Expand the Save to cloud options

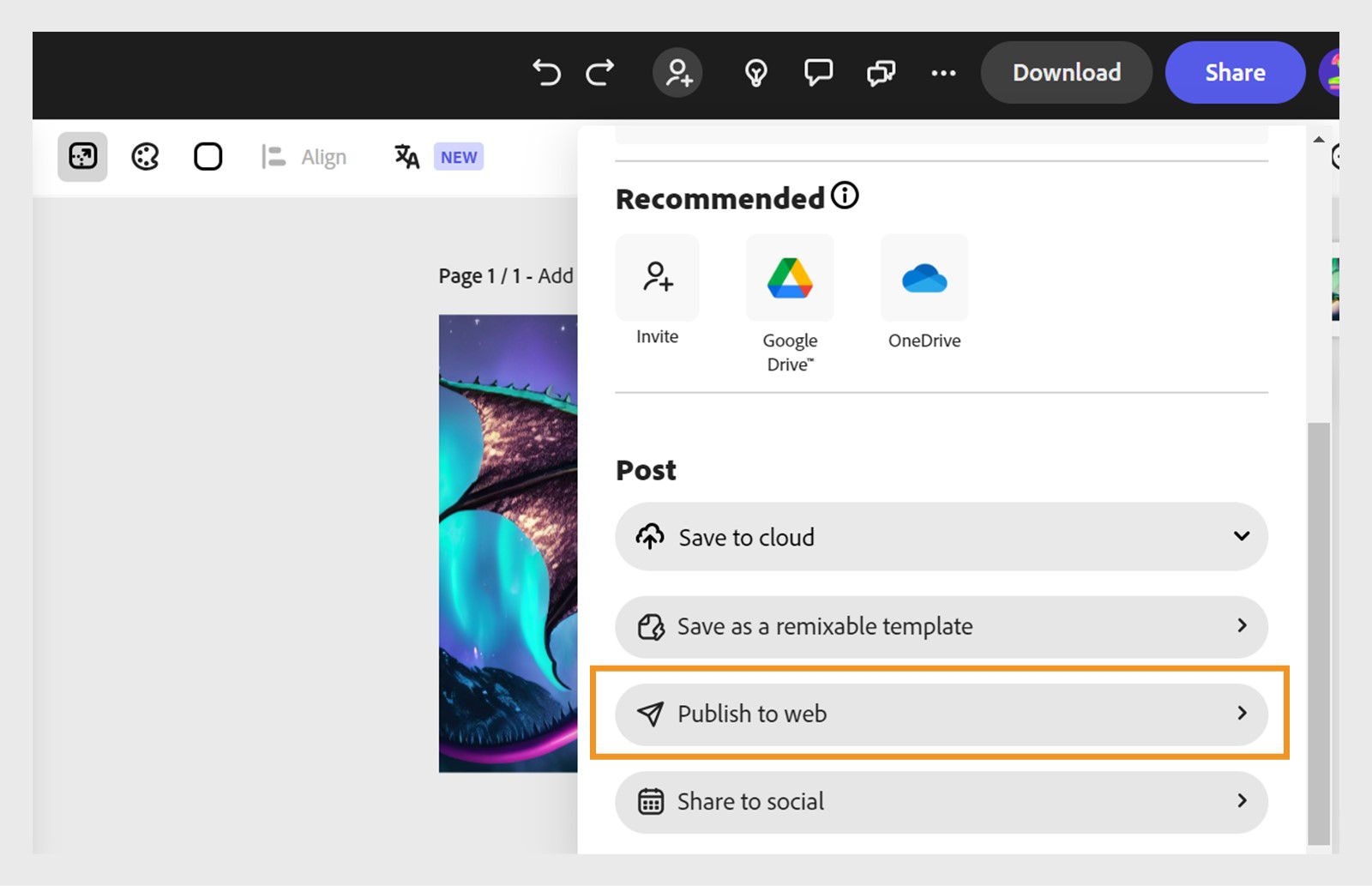point(941,537)
